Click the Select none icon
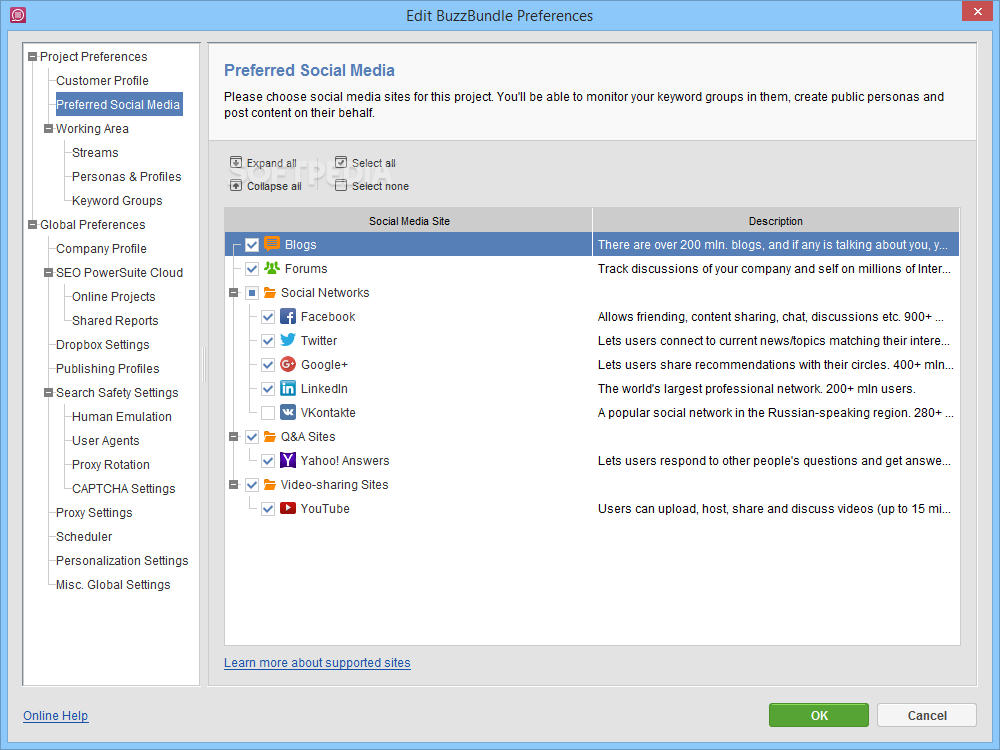Viewport: 1000px width, 750px height. click(x=341, y=186)
